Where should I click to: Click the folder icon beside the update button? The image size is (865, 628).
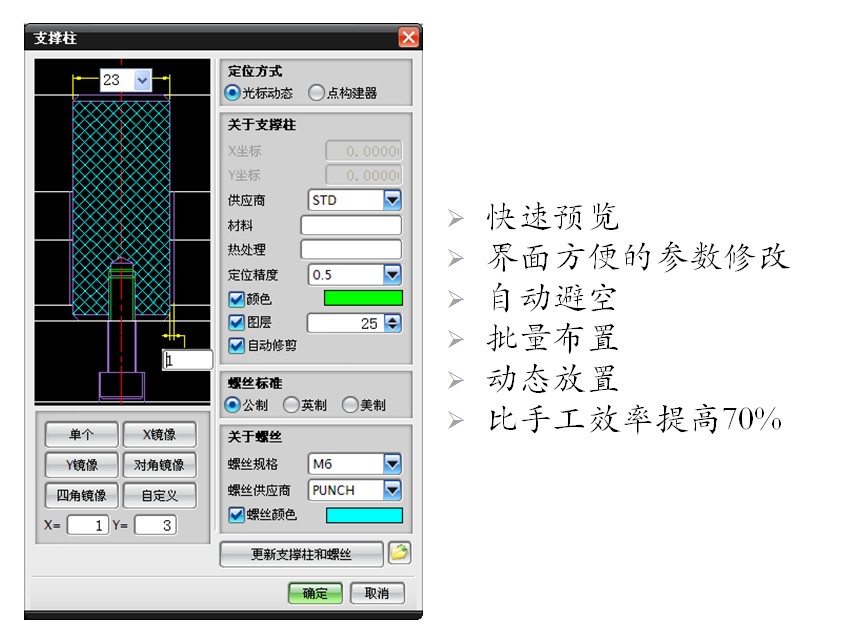399,553
